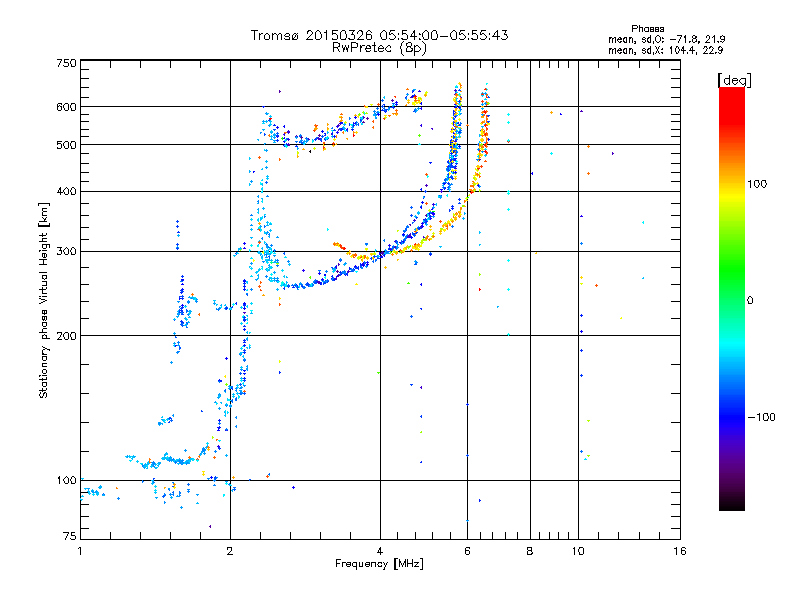Click the Stationary phase Virtual Height axis label
The image size is (800, 600).
point(43,301)
